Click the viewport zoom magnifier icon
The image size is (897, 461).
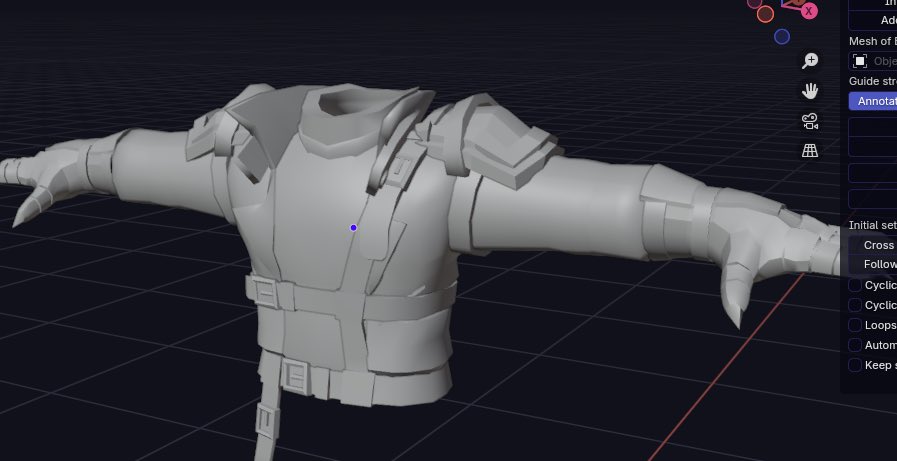(810, 61)
